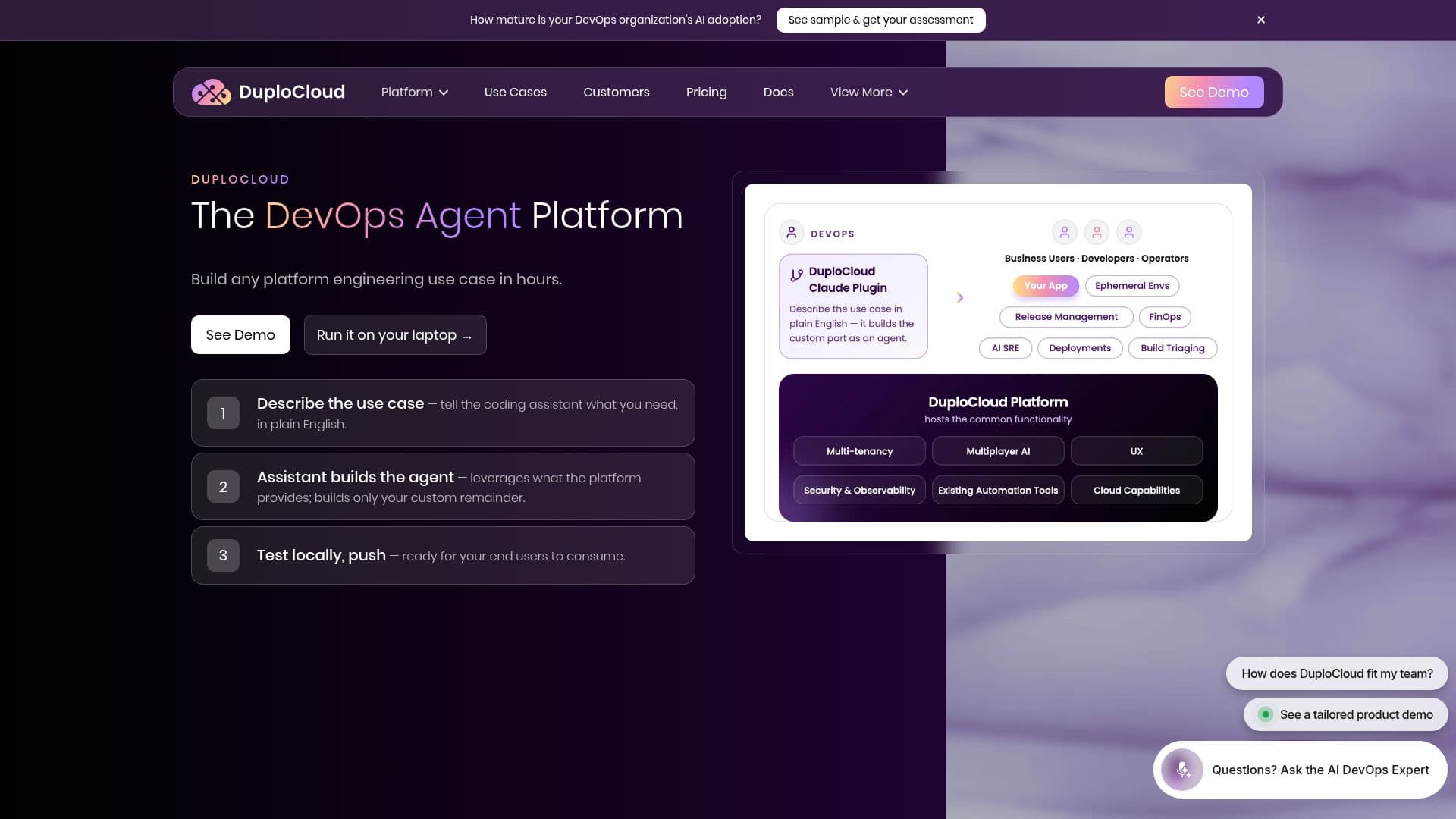Click the AI SRE pill
Screen dimensions: 1456x819
click(x=1006, y=348)
